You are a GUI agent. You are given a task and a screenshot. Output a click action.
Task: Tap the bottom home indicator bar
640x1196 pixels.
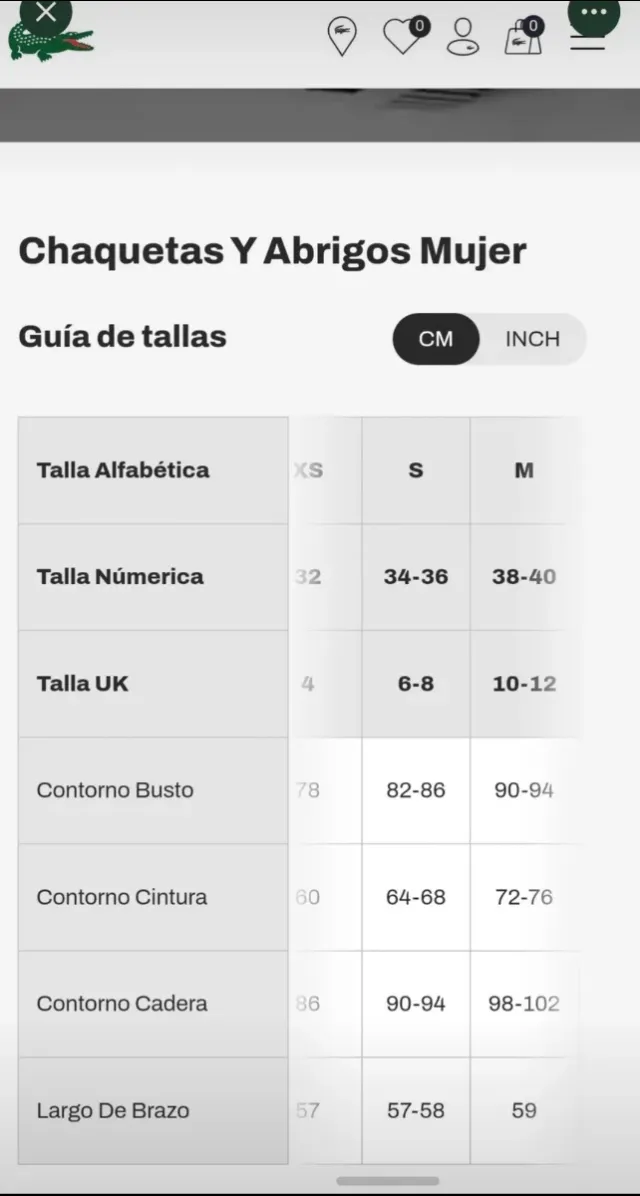[x=386, y=1181]
